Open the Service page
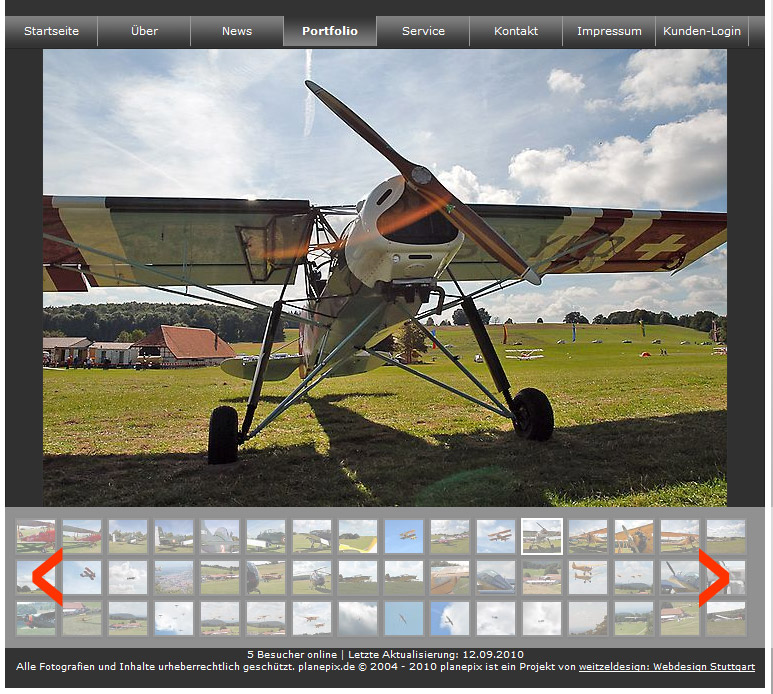Viewport: 773px width, 694px height. pos(423,31)
